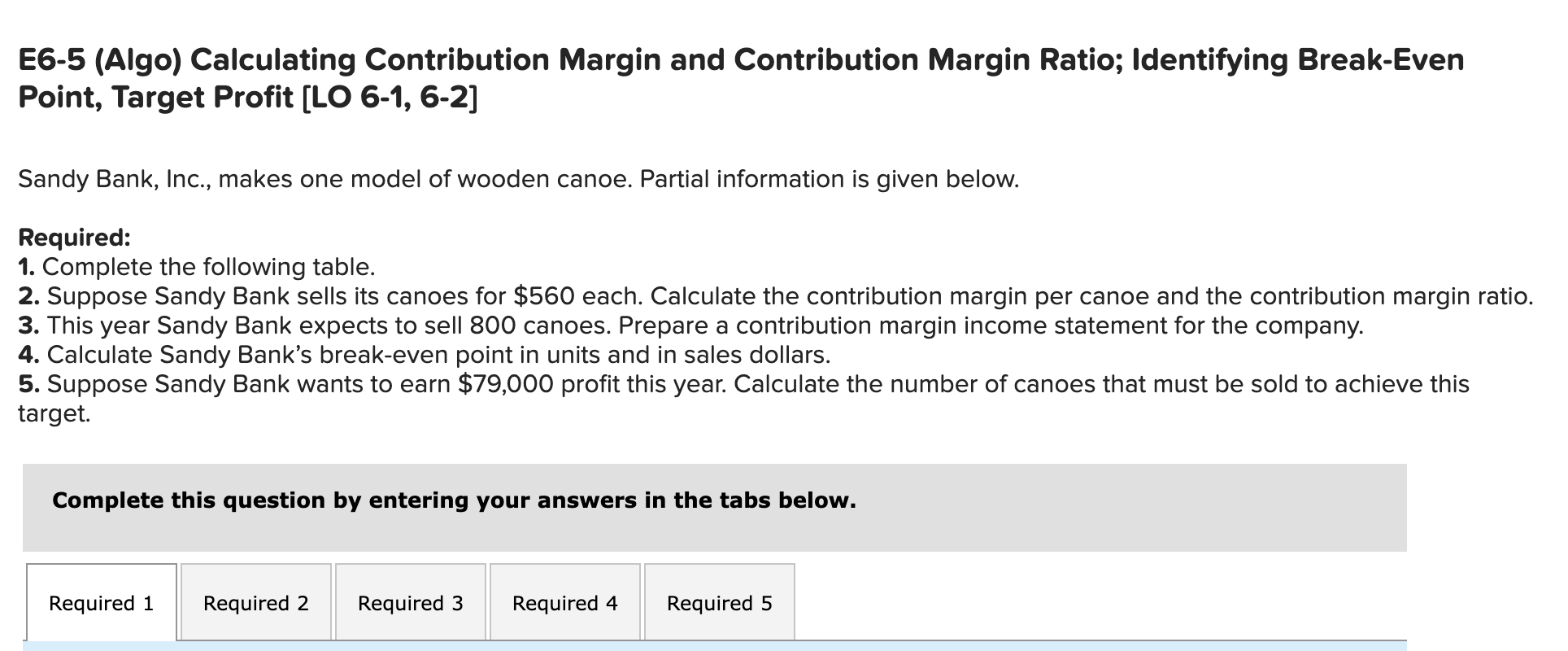Switch to the Required 4 tab
This screenshot has height=651, width=1568.
click(x=564, y=602)
